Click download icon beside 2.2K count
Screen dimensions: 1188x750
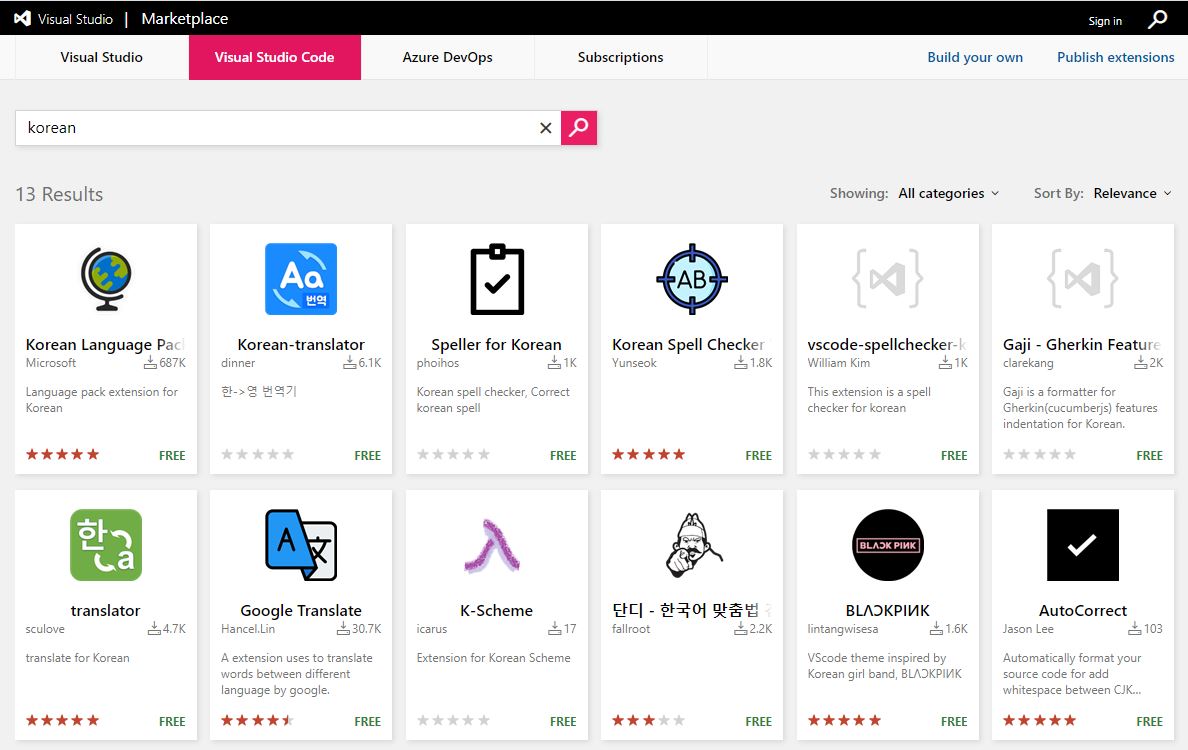click(x=740, y=629)
